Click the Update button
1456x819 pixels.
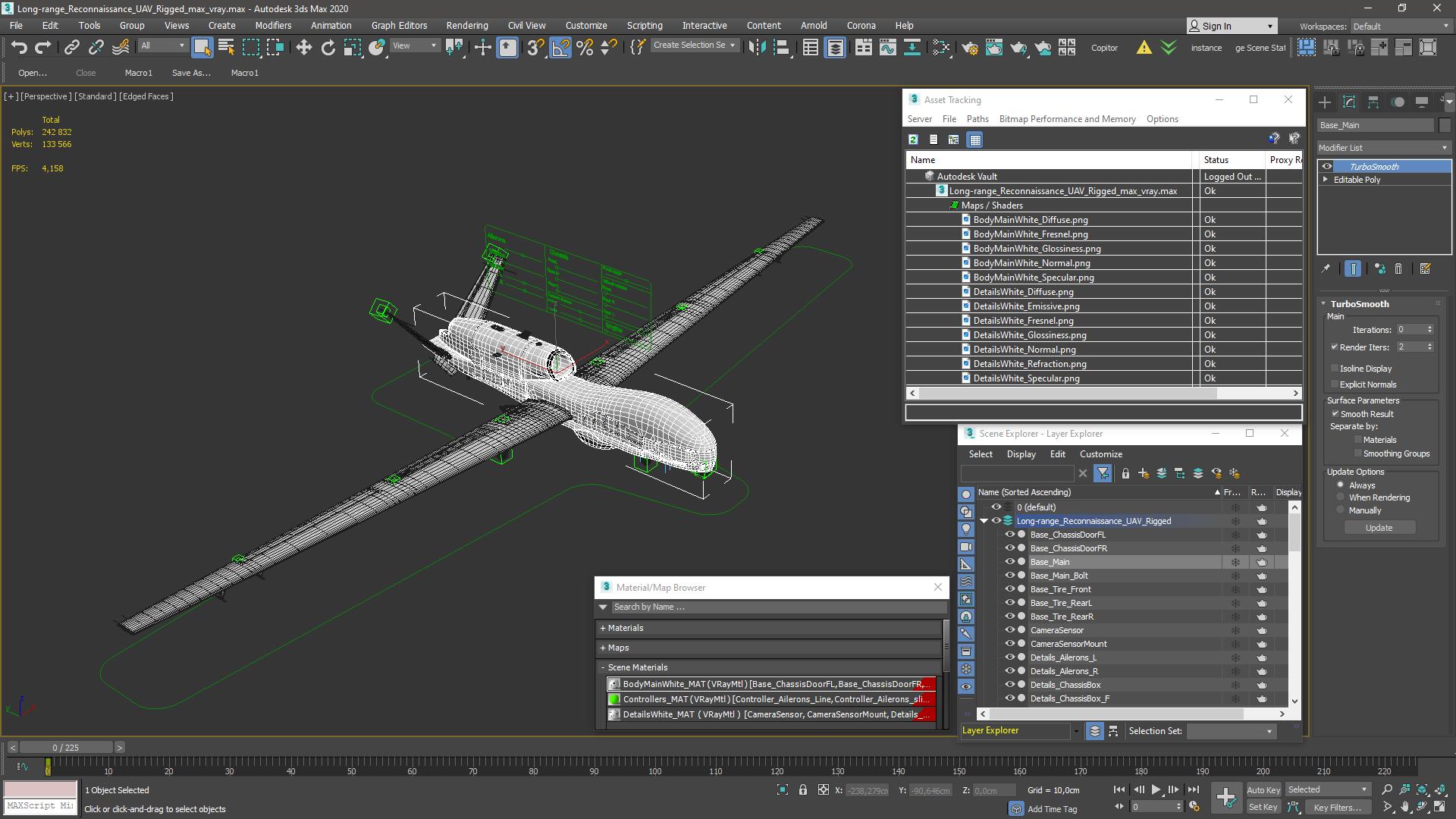point(1379,528)
